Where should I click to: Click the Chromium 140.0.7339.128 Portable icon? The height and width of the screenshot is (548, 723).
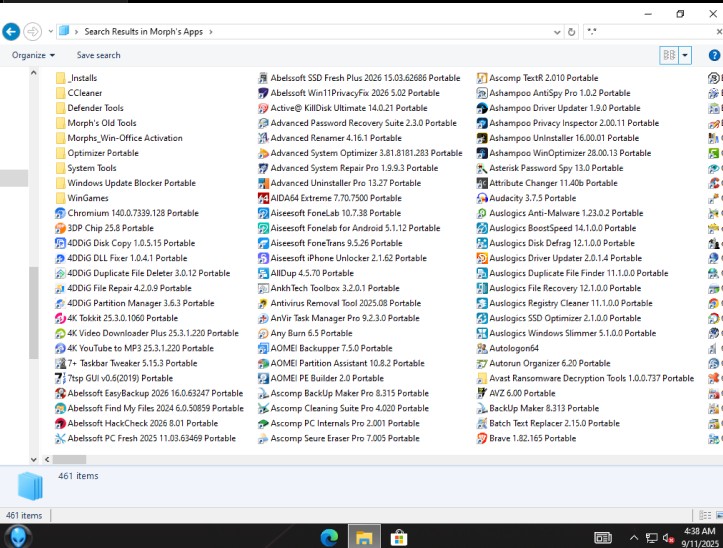60,213
